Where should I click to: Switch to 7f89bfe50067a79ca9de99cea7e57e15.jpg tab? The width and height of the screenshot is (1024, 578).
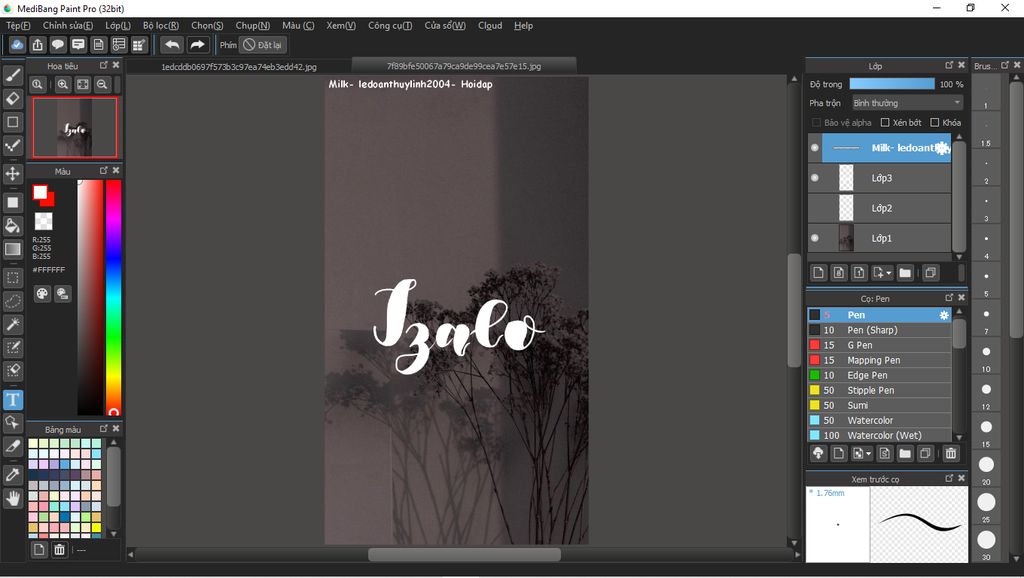tap(464, 66)
